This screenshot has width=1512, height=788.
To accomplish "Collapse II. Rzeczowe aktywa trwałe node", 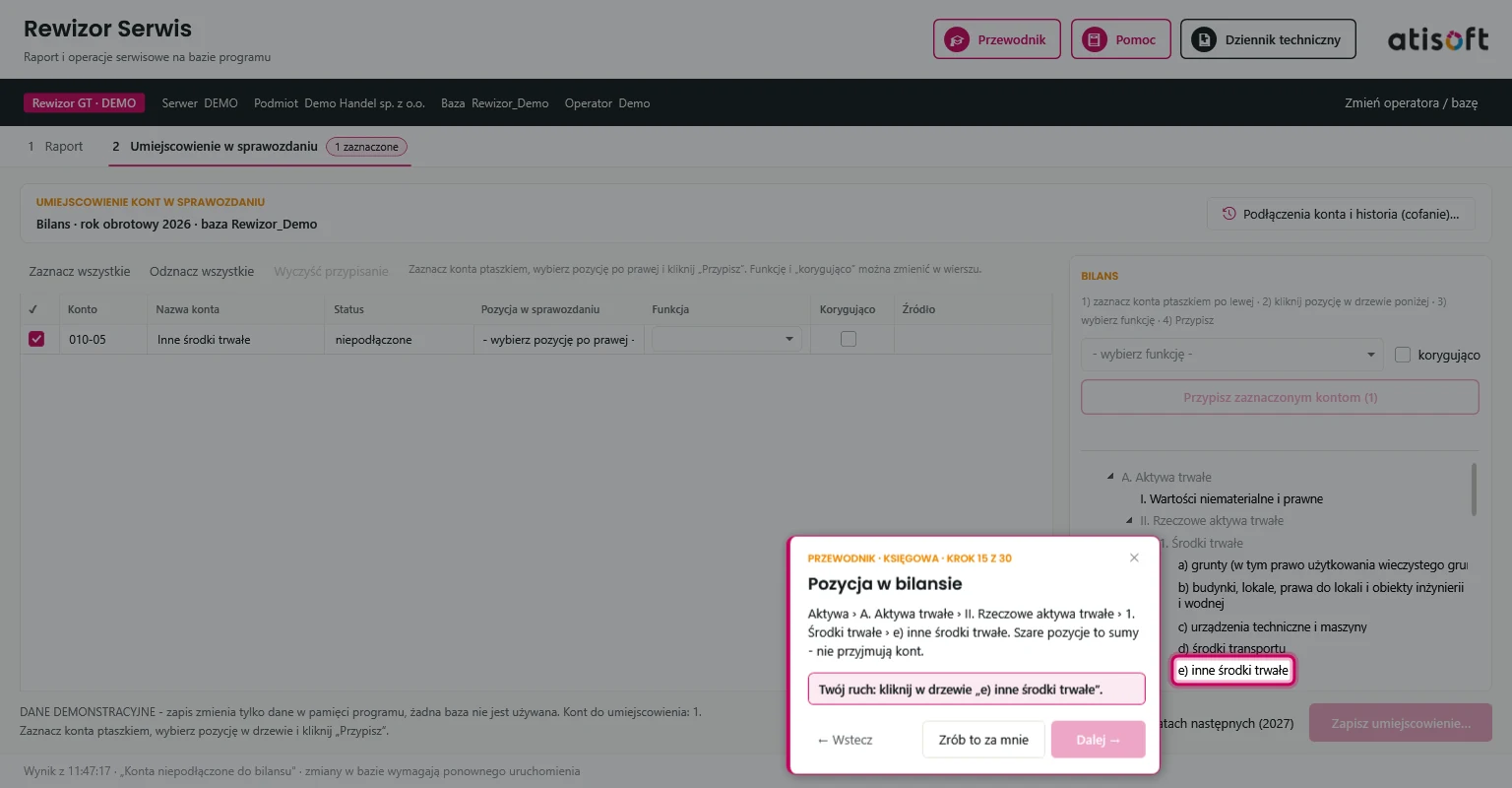I will 1130,520.
